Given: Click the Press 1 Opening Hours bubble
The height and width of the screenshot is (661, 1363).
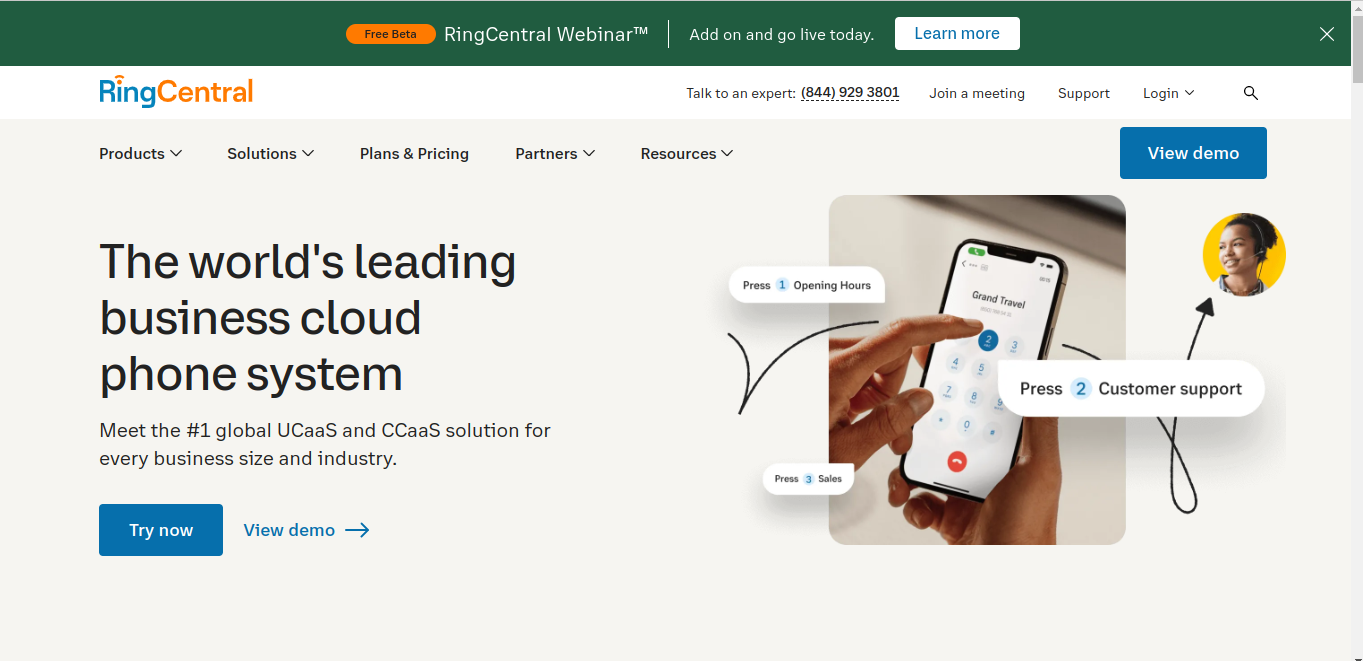Looking at the screenshot, I should [x=806, y=285].
